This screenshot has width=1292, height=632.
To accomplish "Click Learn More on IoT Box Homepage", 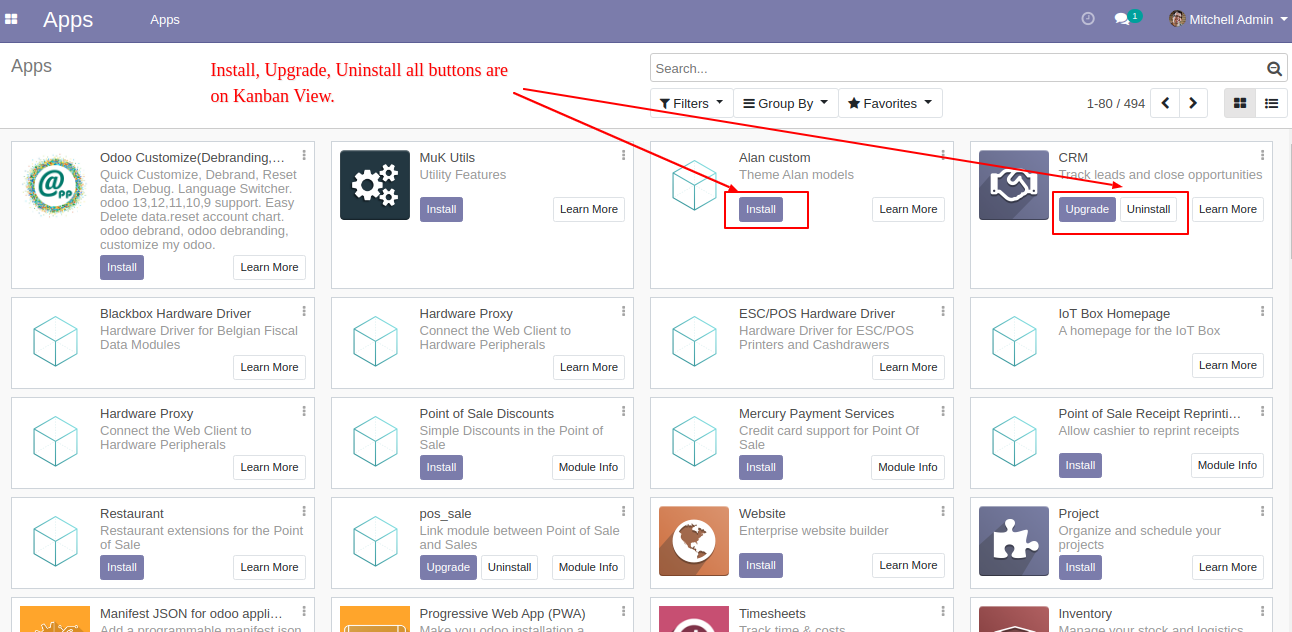I will pos(1228,365).
